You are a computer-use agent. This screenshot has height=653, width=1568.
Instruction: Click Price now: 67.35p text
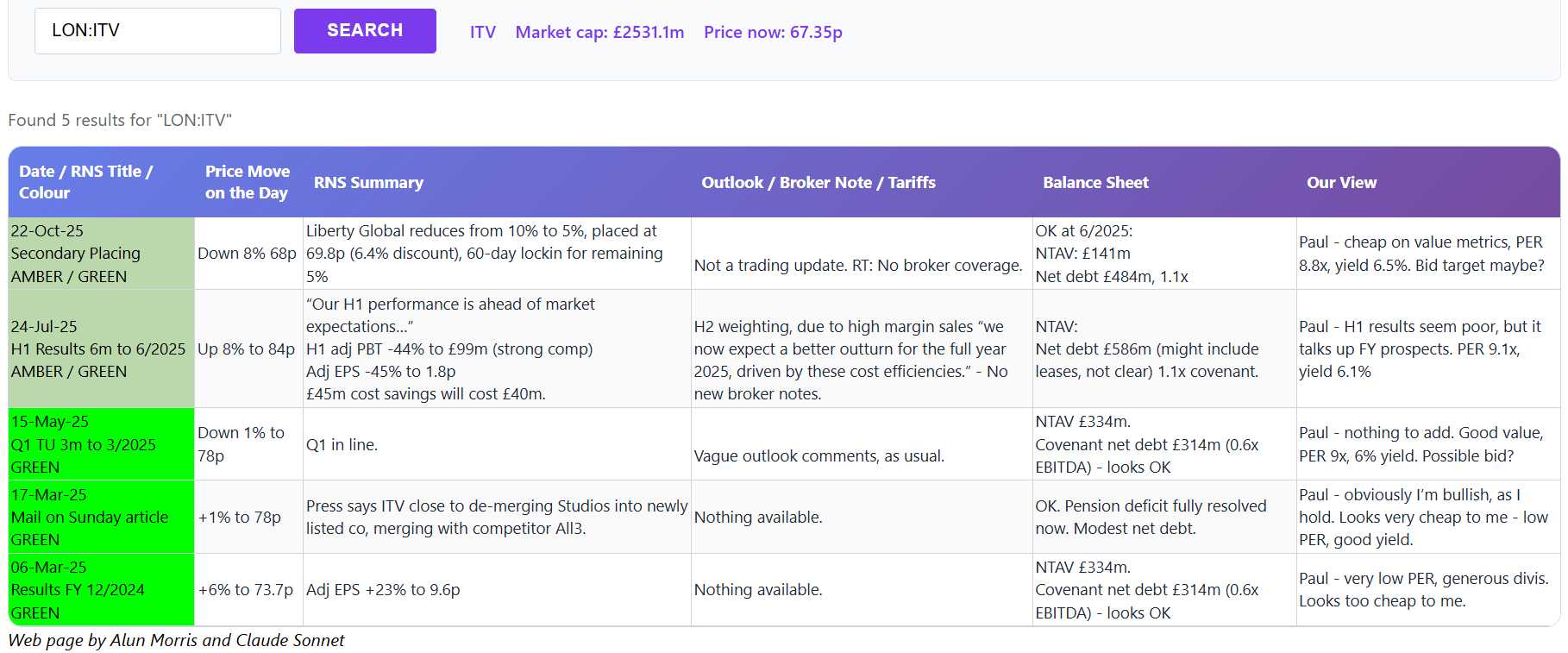(x=773, y=32)
